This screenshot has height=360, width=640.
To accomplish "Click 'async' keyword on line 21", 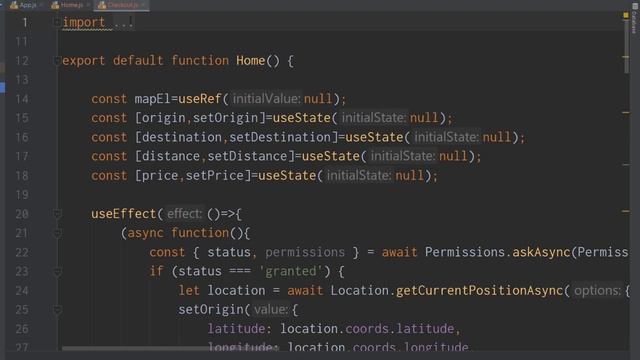I will tap(145, 233).
